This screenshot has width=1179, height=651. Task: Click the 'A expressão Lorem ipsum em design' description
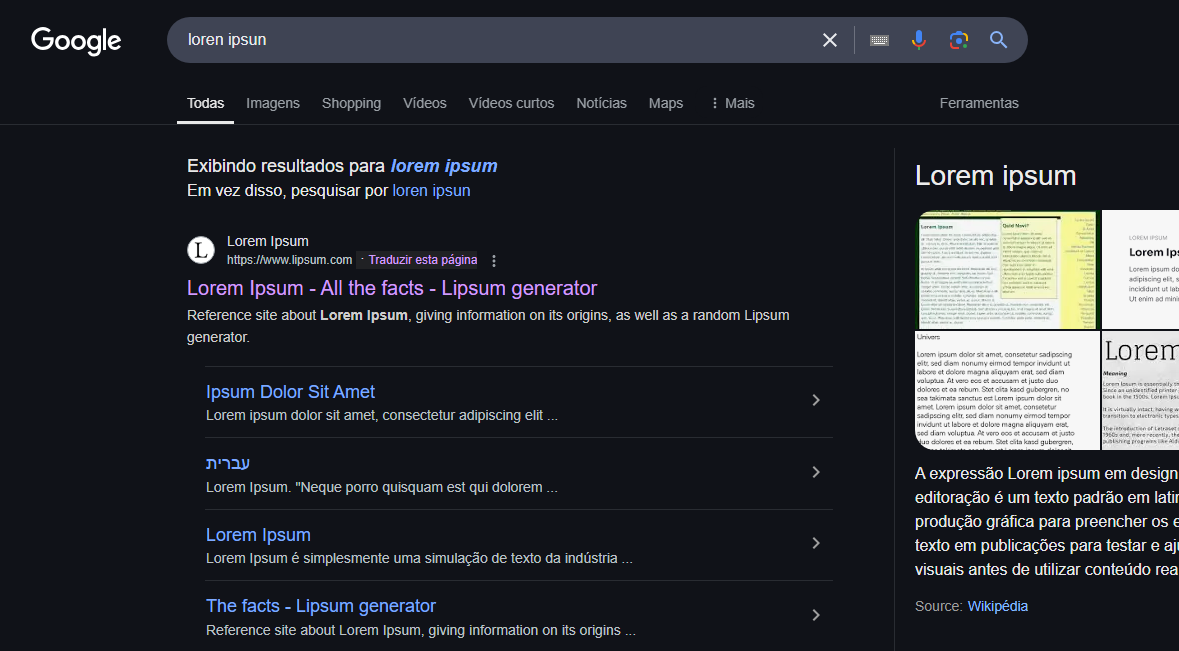click(1047, 522)
